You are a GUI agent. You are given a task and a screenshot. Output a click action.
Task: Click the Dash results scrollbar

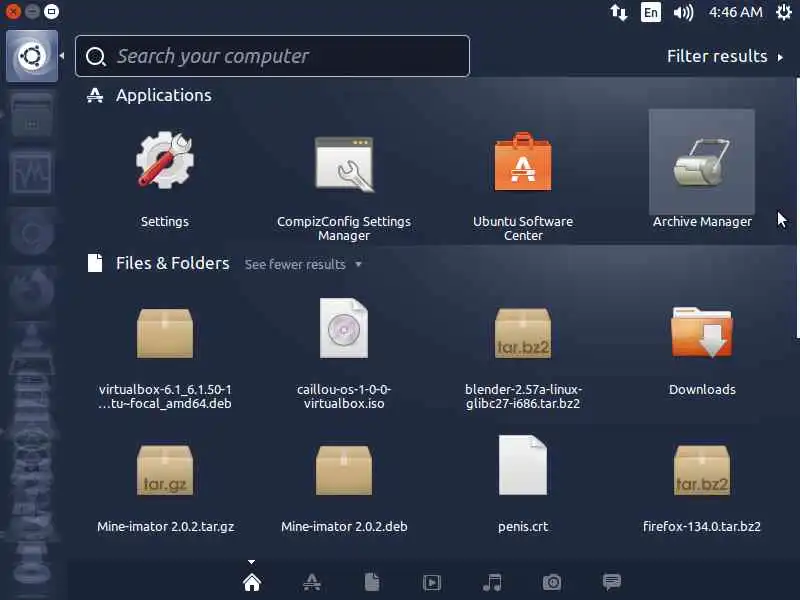coord(797,207)
